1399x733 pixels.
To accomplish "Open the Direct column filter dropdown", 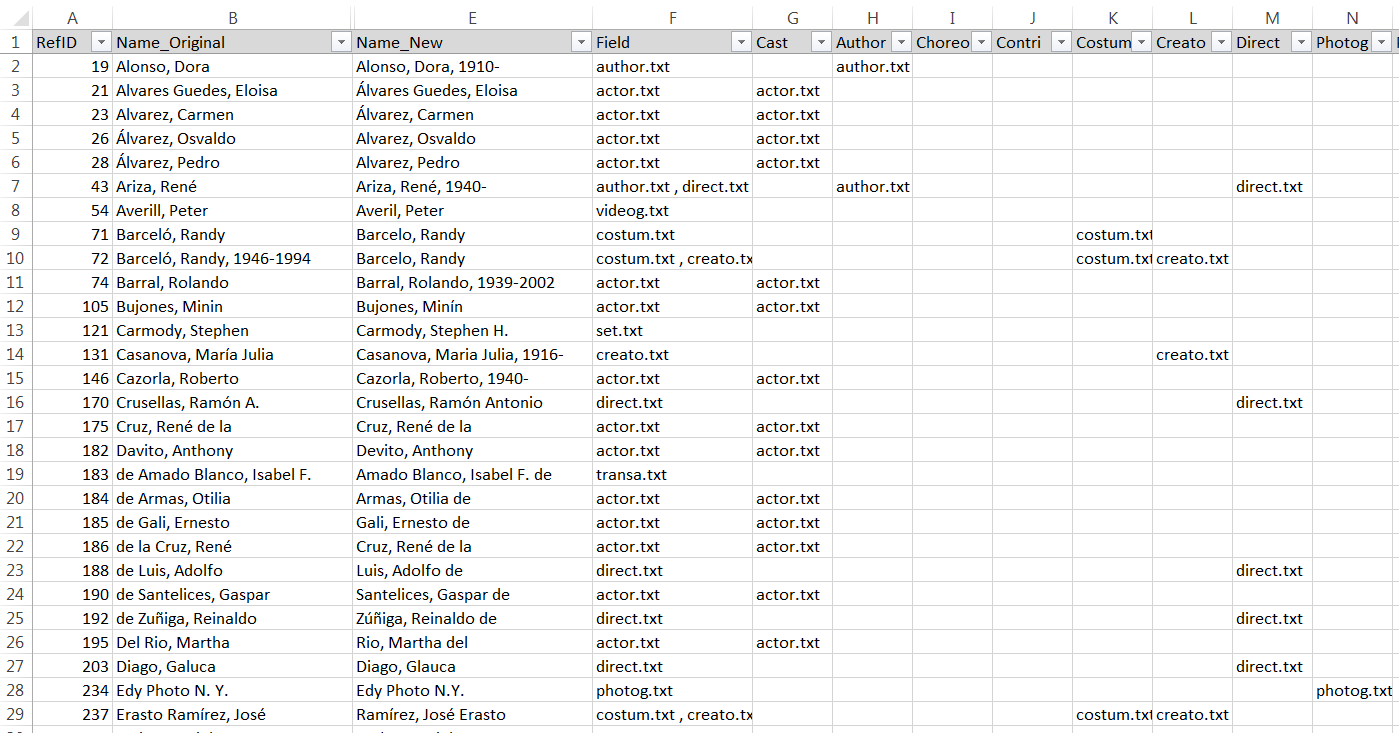I will coord(1301,42).
